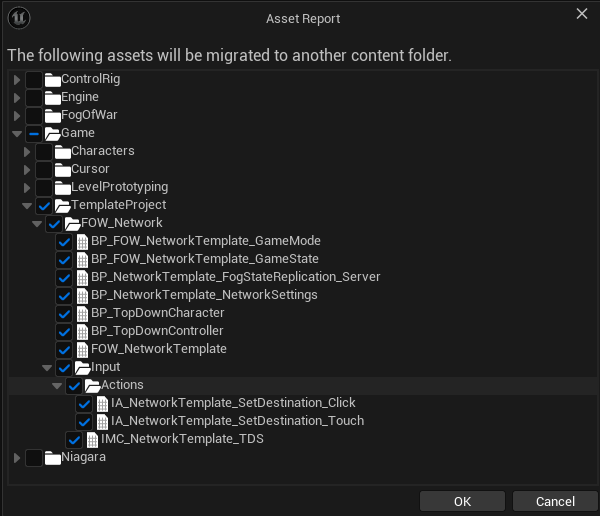Check the Niagara folder checkbox
This screenshot has width=600, height=516.
tap(34, 457)
